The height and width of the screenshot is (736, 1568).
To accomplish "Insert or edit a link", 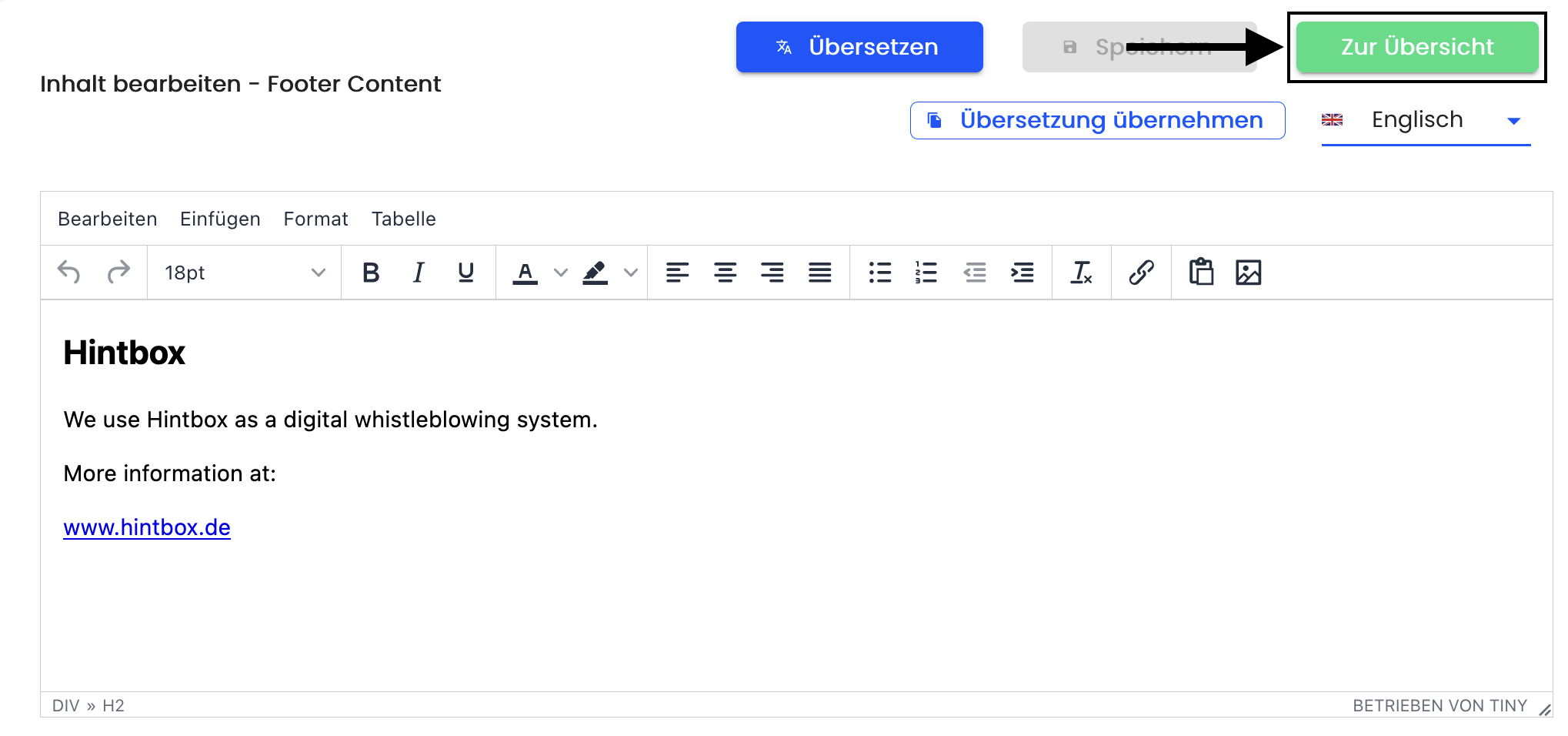I will (1141, 273).
